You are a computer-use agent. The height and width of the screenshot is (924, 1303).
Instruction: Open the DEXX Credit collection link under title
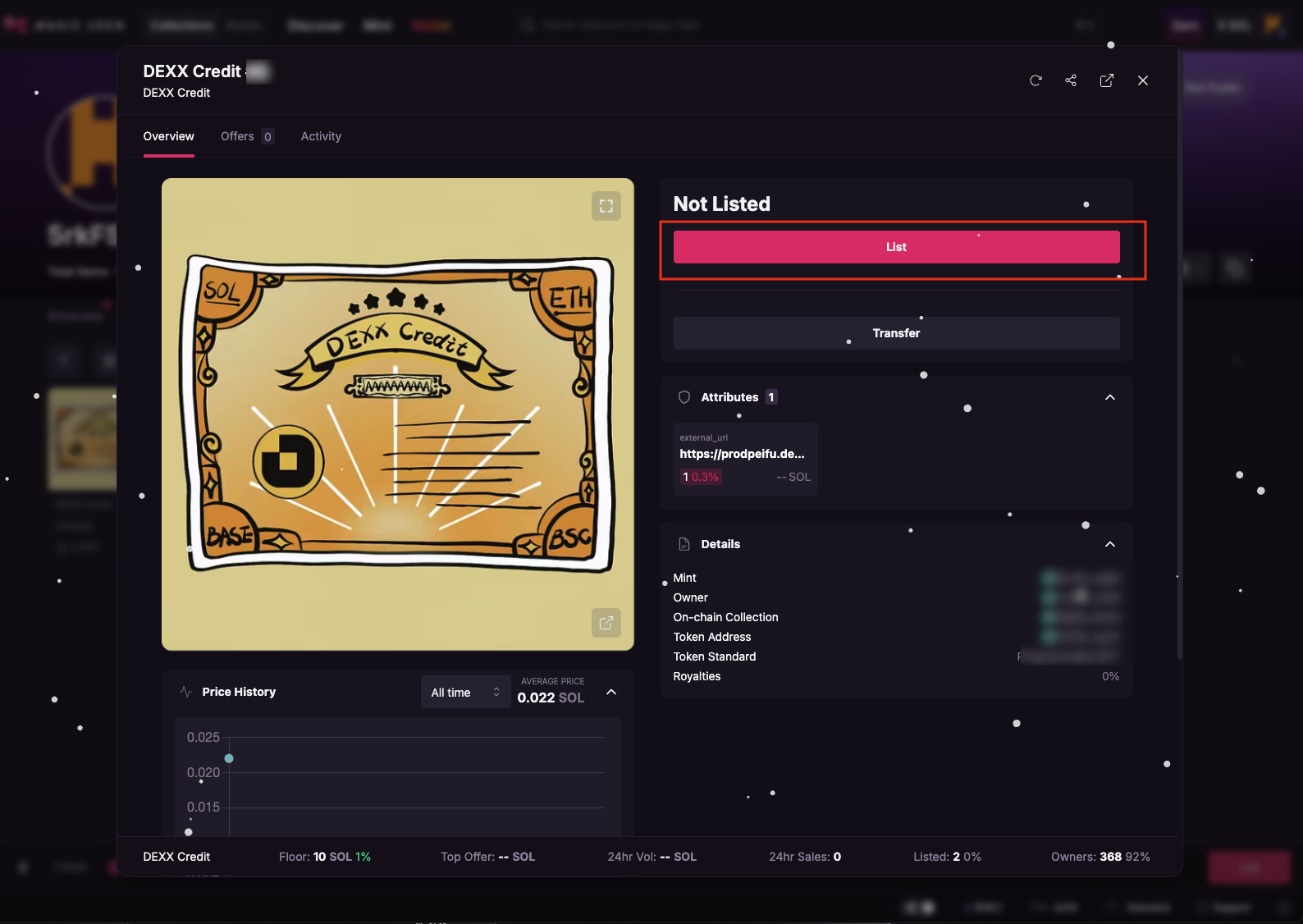(176, 93)
